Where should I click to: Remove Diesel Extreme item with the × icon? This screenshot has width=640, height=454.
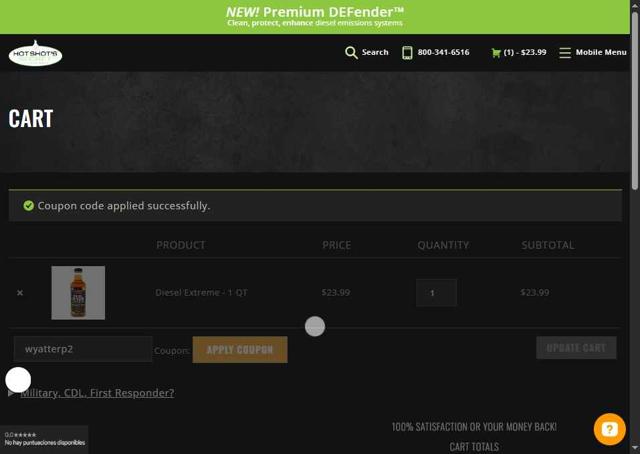coord(20,293)
